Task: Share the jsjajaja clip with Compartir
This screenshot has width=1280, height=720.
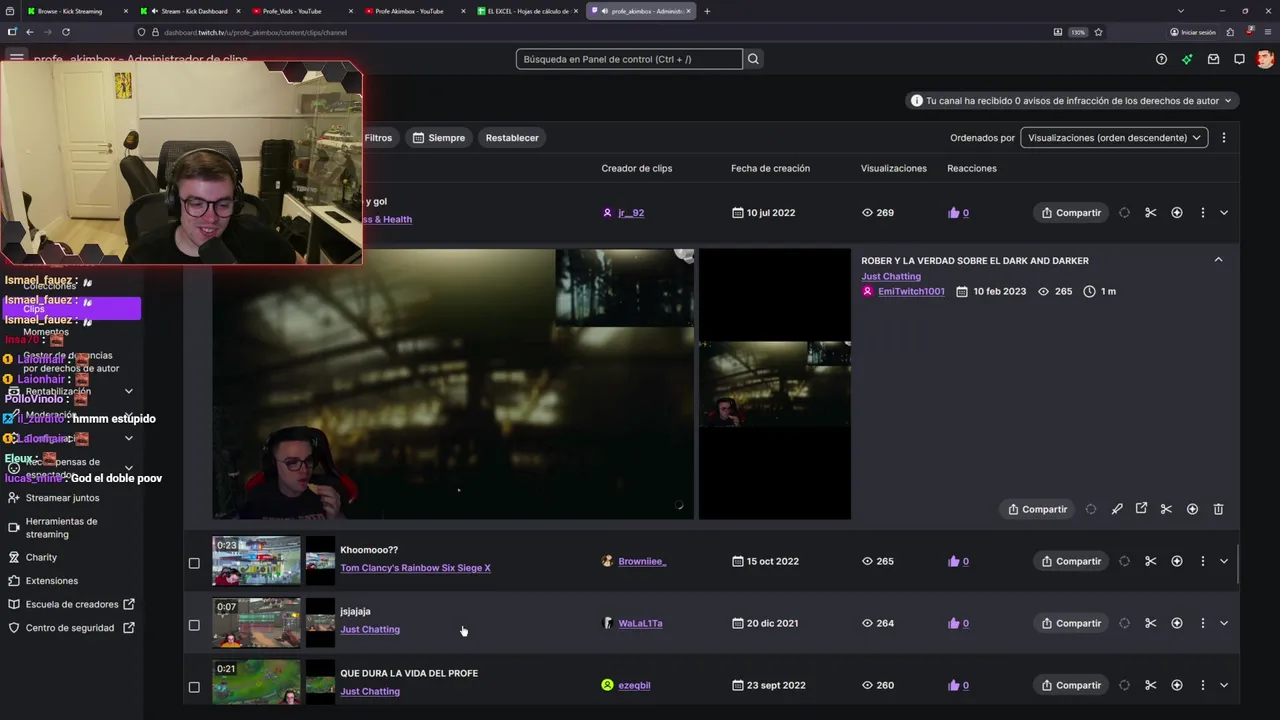Action: [x=1071, y=623]
